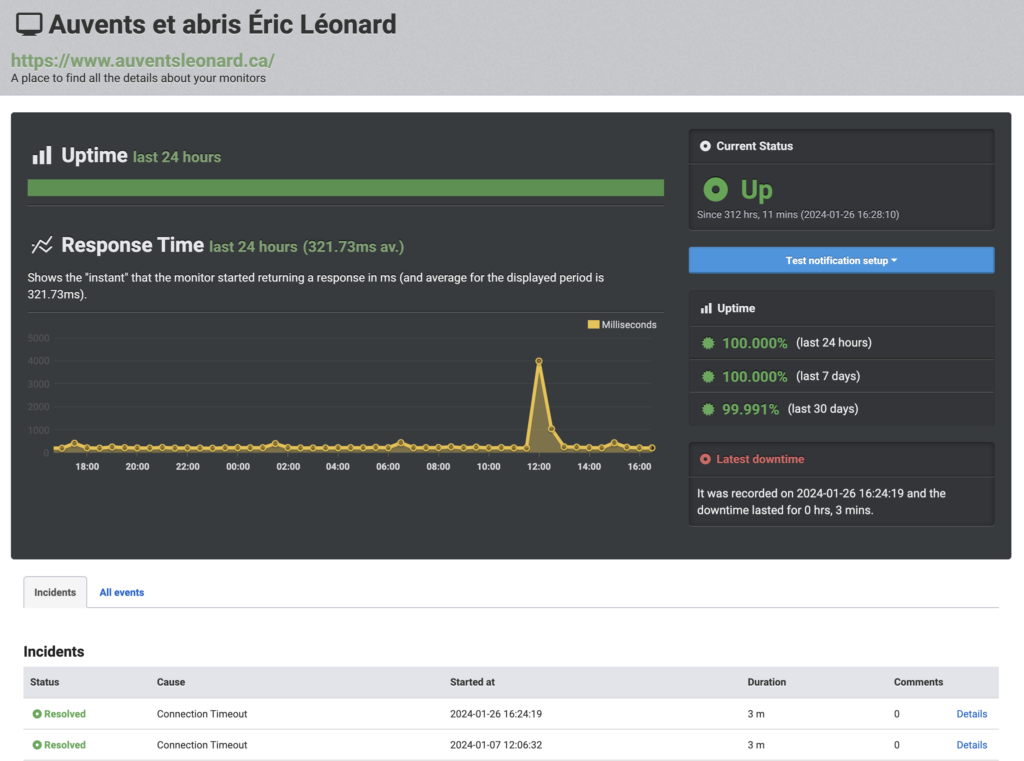Click the Response Time line chart icon
The image size is (1024, 761).
tap(42, 246)
